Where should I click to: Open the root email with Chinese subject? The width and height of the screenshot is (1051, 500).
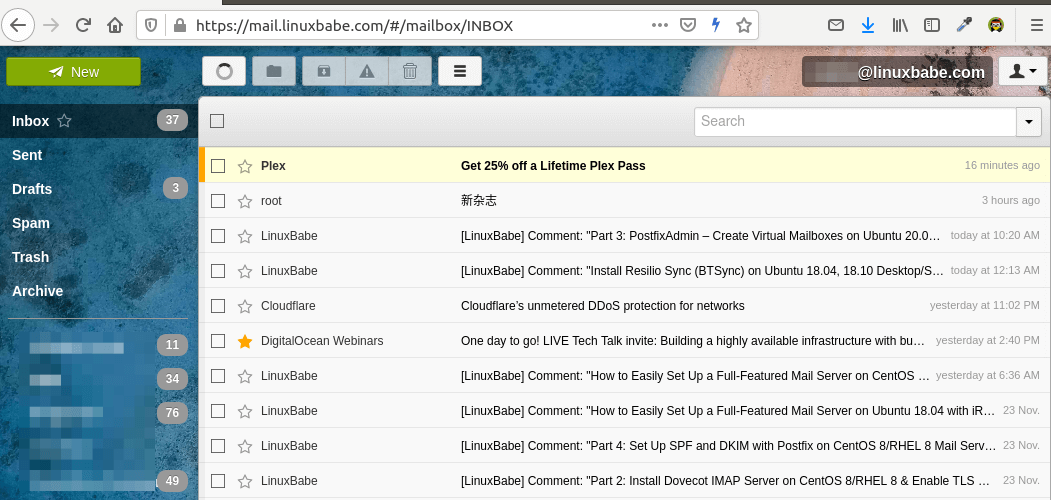pyautogui.click(x=478, y=201)
